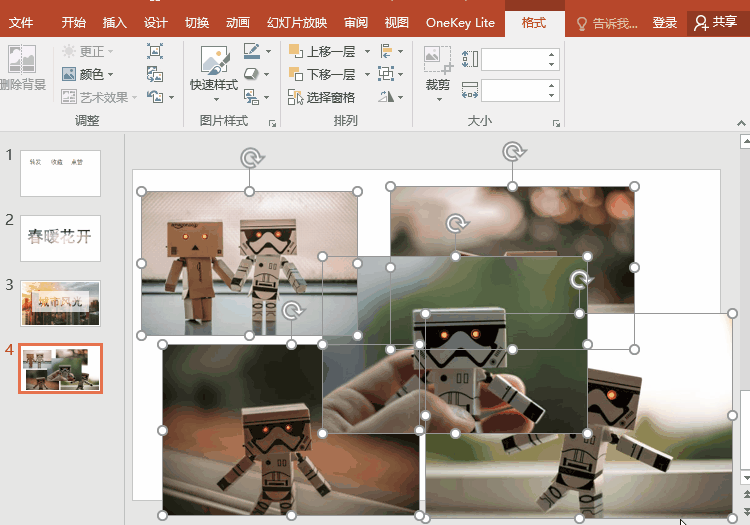Switch to the 插入 tab
750x525 pixels.
coord(115,22)
